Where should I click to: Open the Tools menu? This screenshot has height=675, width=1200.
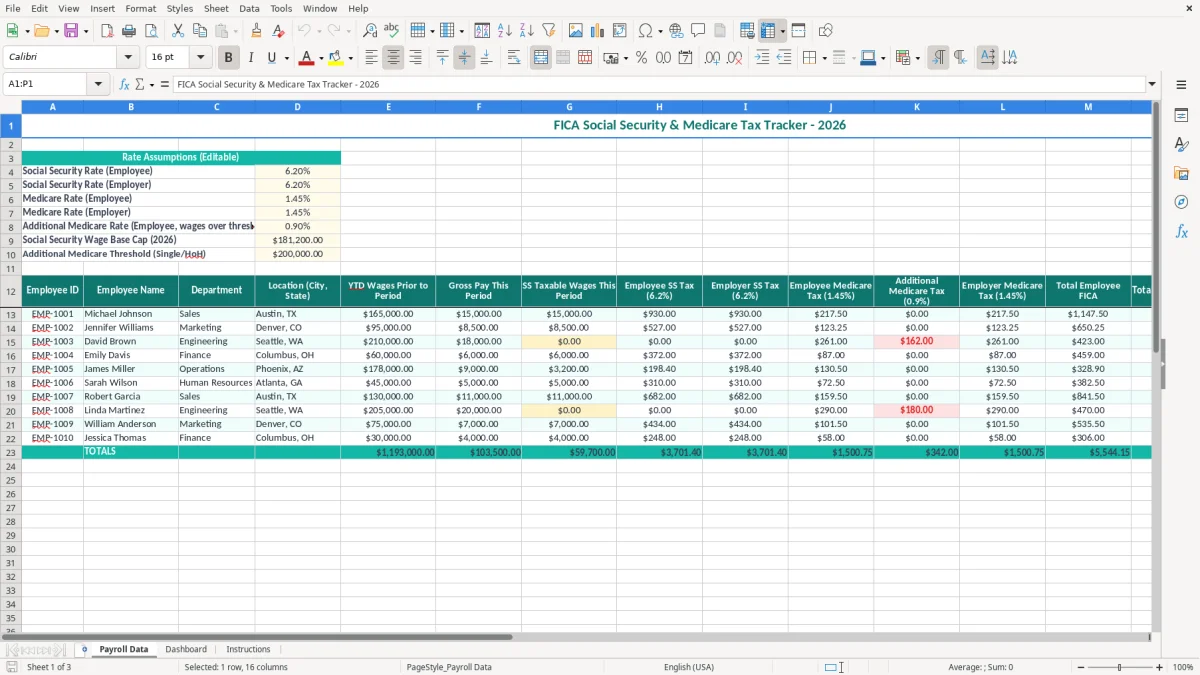[x=281, y=8]
